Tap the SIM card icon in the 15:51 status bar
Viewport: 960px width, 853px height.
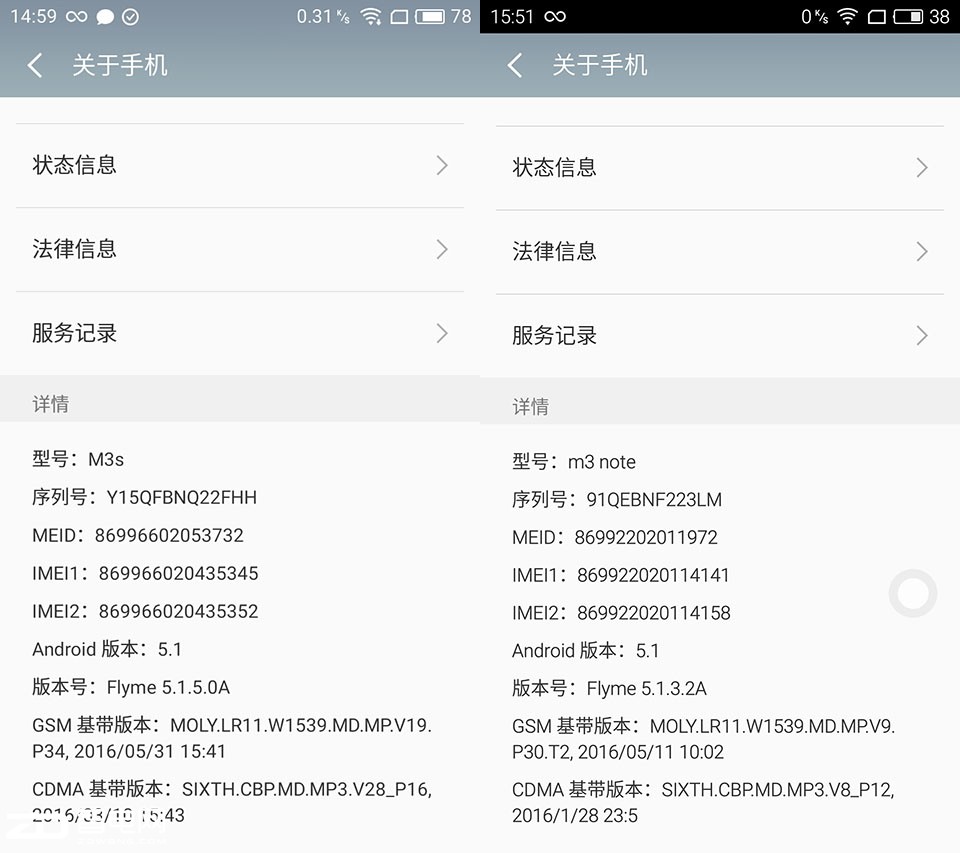877,17
